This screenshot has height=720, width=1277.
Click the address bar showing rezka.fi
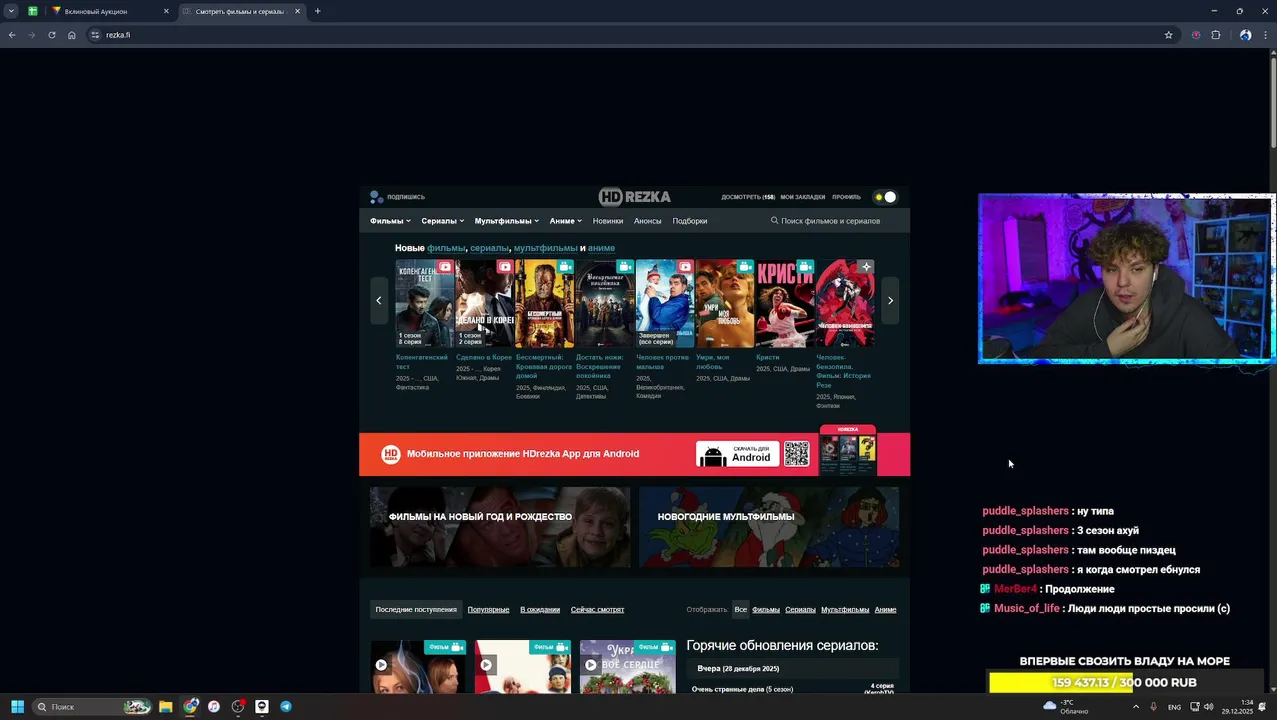point(630,35)
